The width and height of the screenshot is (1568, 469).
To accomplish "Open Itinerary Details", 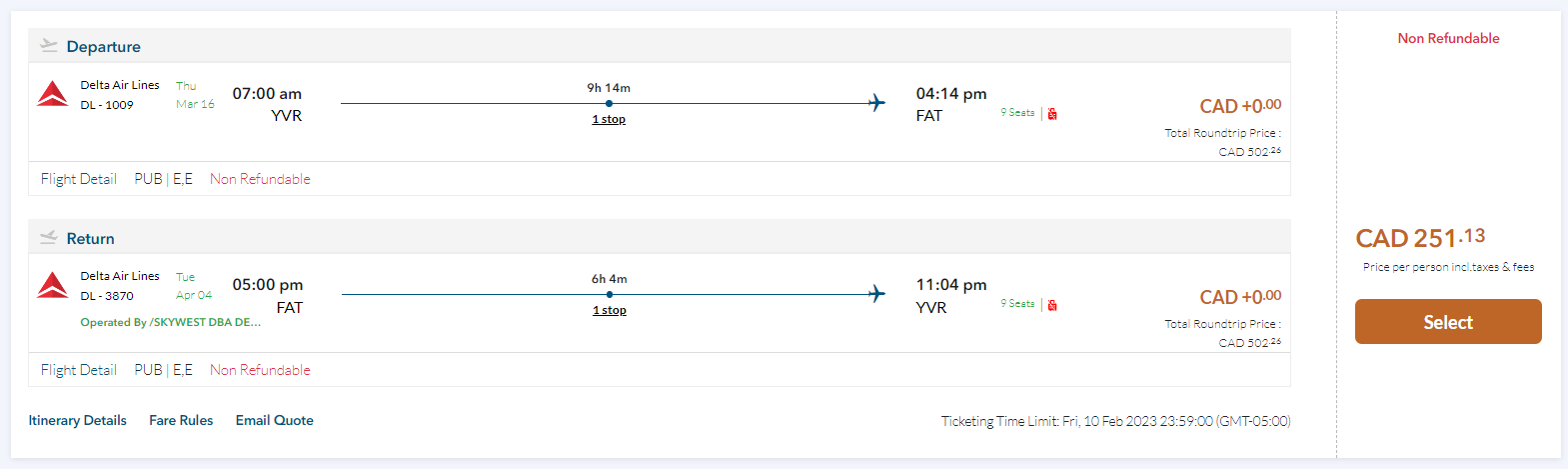I will tap(78, 420).
